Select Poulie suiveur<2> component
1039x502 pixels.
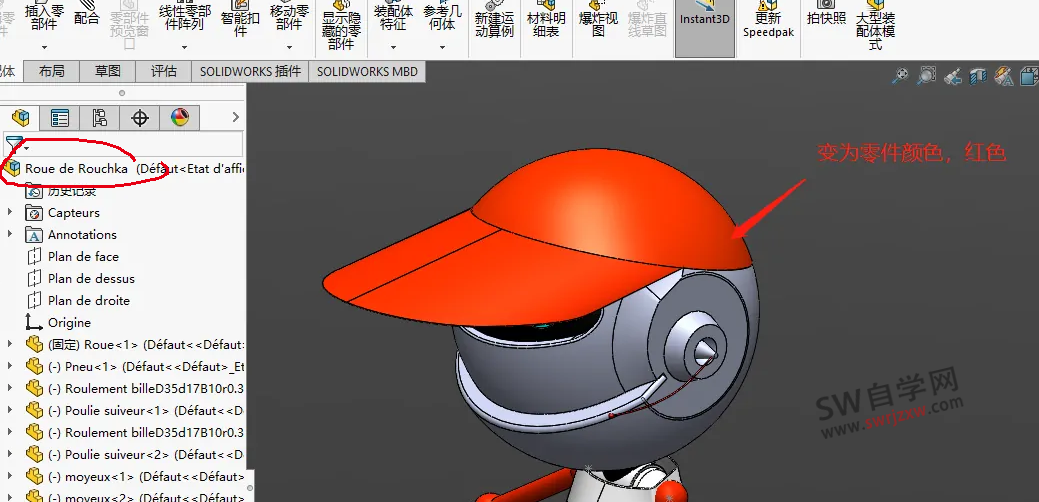tap(135, 454)
